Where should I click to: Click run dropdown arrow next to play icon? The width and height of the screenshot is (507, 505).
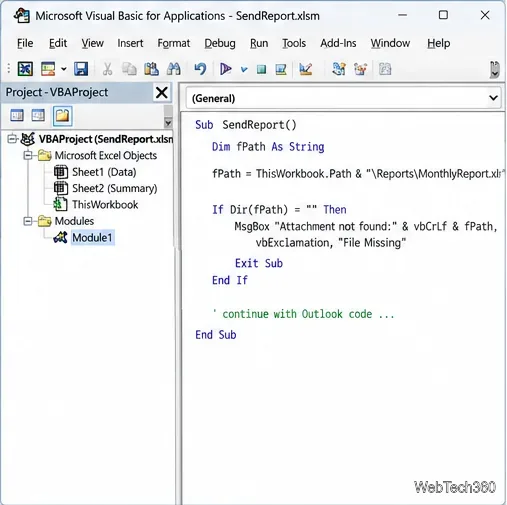pyautogui.click(x=244, y=69)
